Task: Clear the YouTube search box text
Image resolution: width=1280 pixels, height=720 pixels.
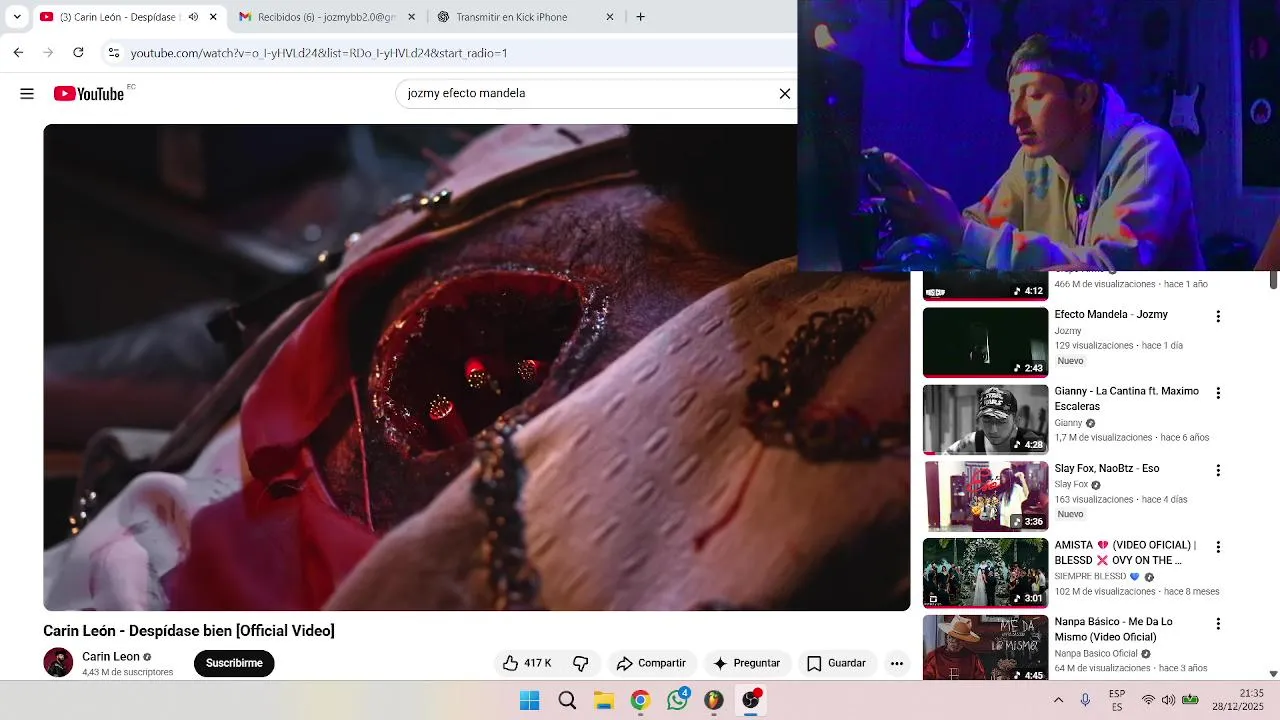Action: pyautogui.click(x=785, y=94)
